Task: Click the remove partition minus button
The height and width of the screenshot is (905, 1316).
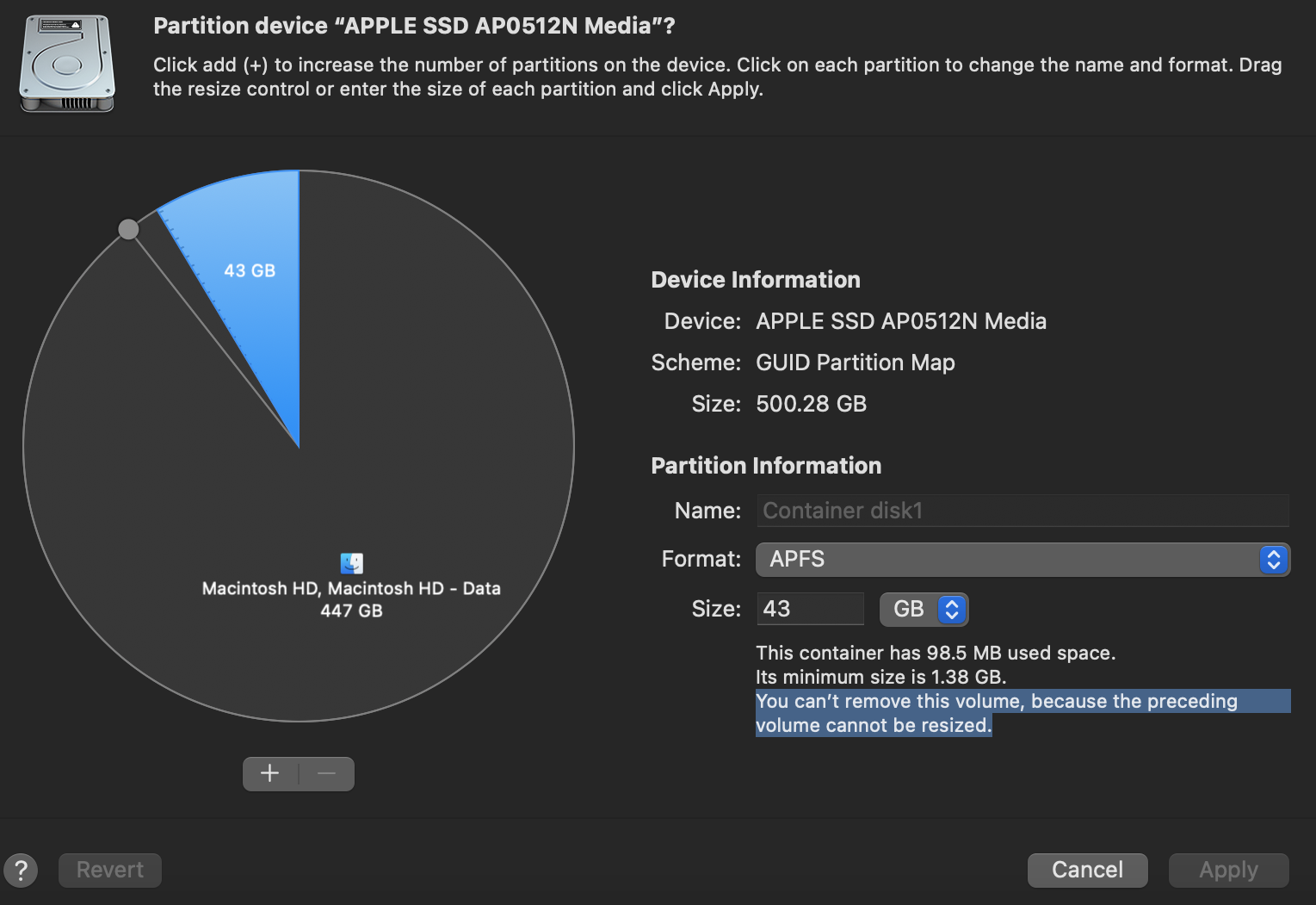Action: (x=326, y=773)
